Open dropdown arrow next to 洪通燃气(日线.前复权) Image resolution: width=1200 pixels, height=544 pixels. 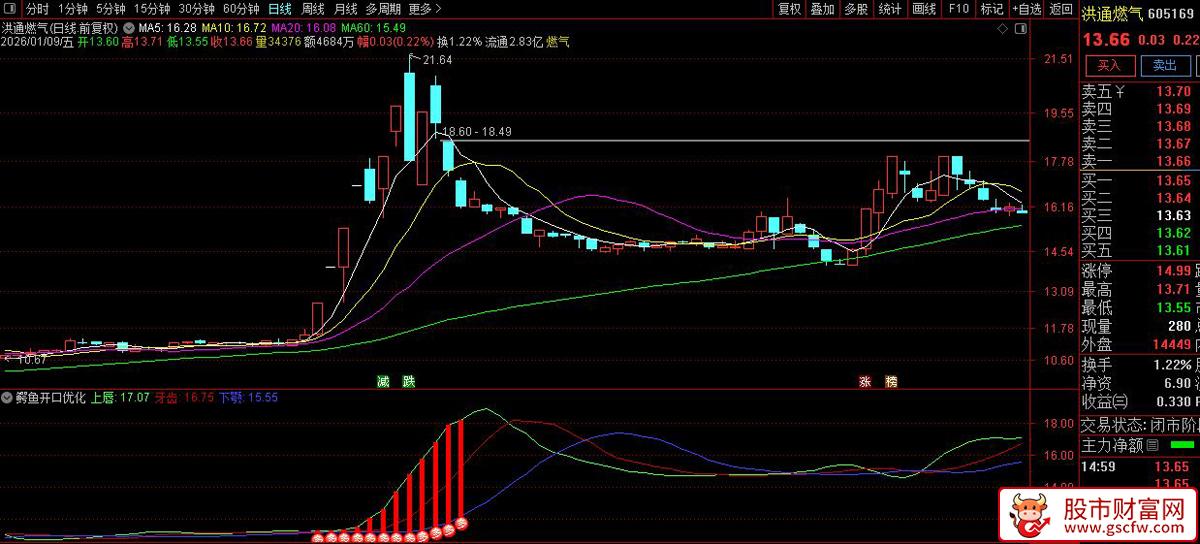tap(127, 26)
